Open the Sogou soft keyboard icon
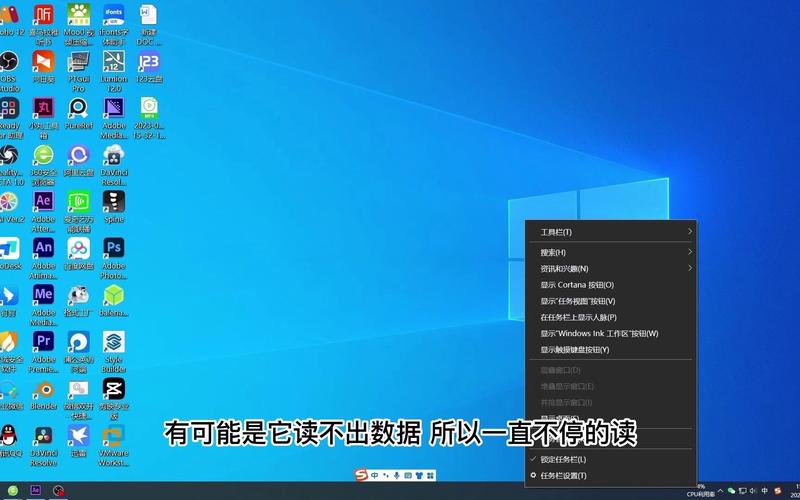The height and width of the screenshot is (500, 800). click(408, 476)
